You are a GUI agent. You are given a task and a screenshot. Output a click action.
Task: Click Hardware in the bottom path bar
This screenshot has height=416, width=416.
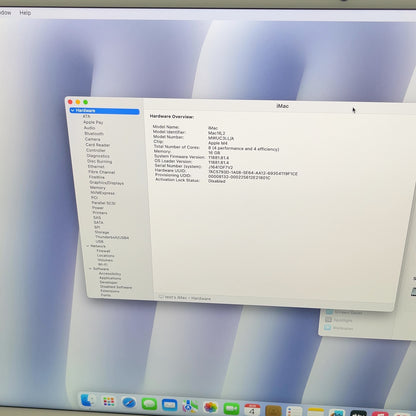(x=201, y=298)
